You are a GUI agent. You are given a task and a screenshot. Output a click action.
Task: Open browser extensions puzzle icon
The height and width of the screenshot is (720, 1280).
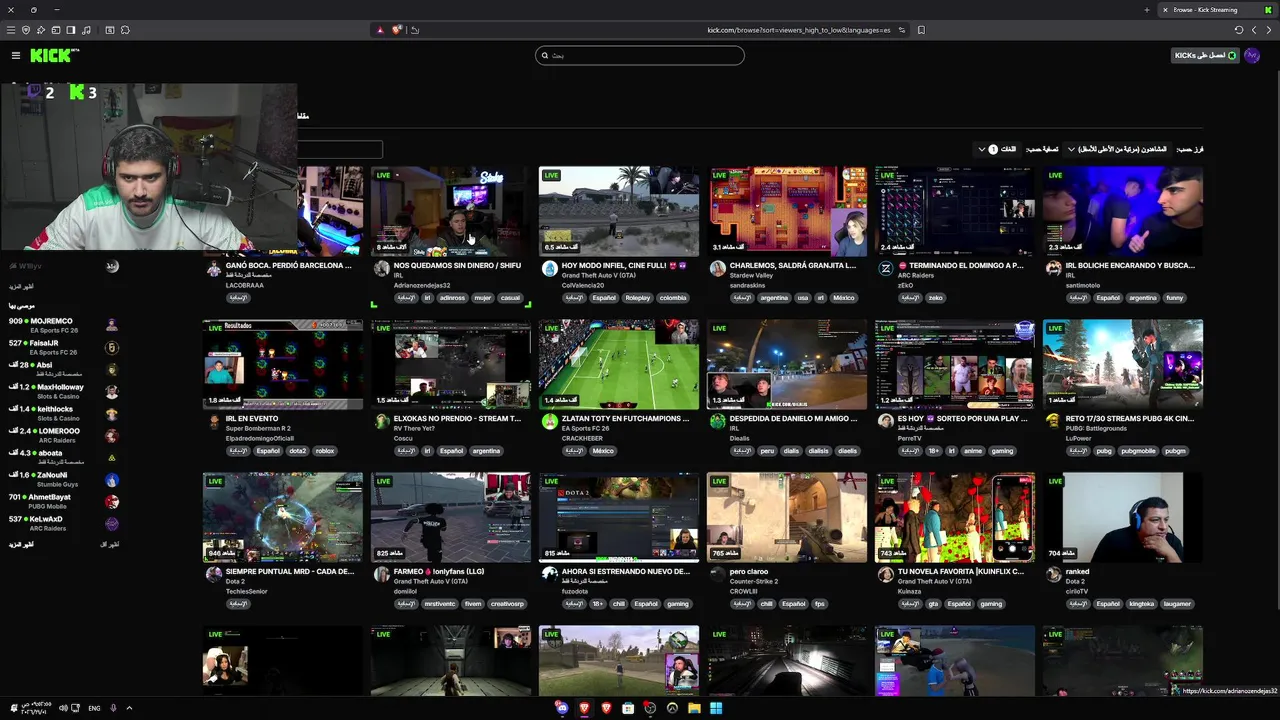125,30
